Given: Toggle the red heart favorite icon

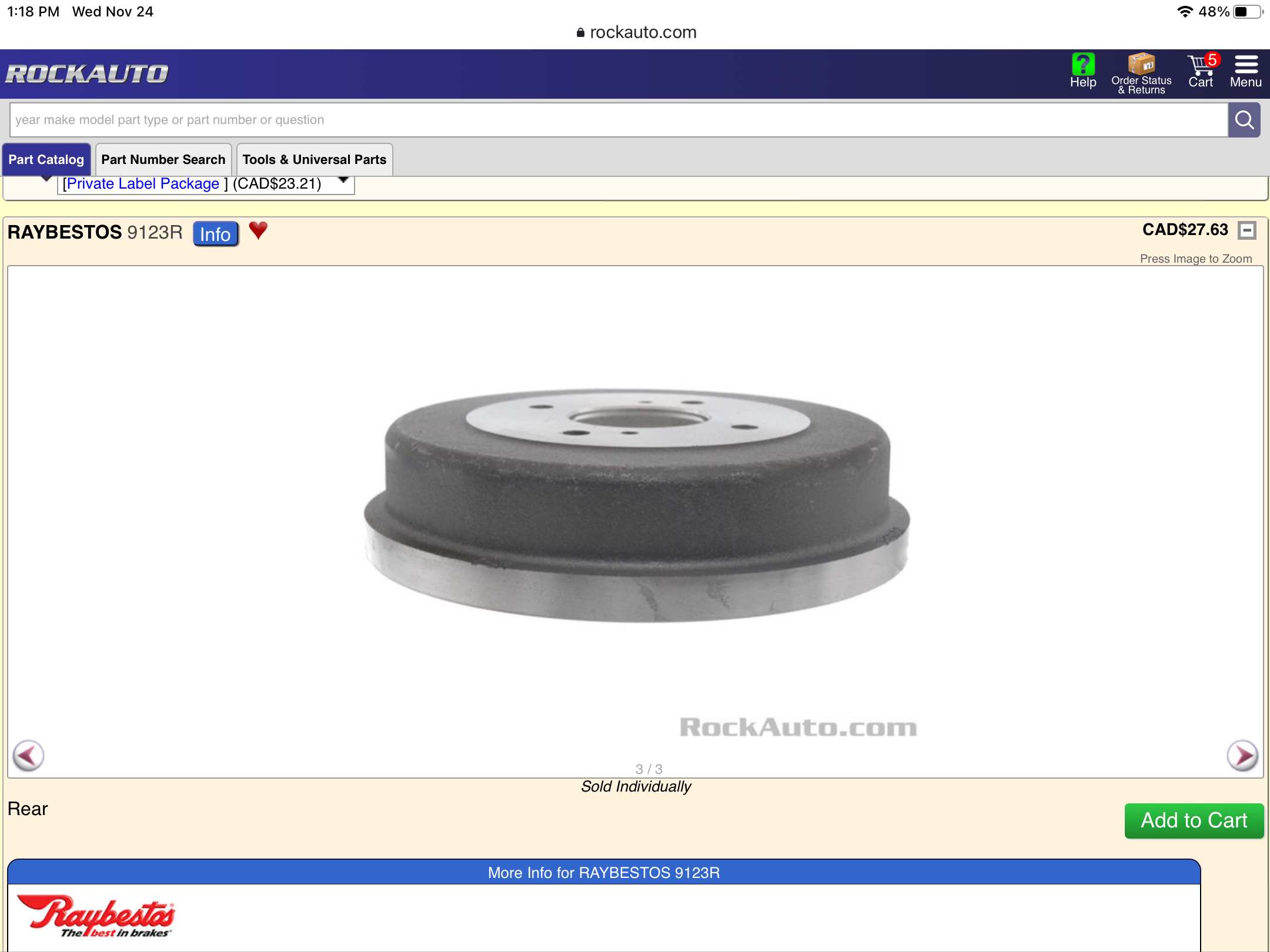Looking at the screenshot, I should tap(258, 230).
